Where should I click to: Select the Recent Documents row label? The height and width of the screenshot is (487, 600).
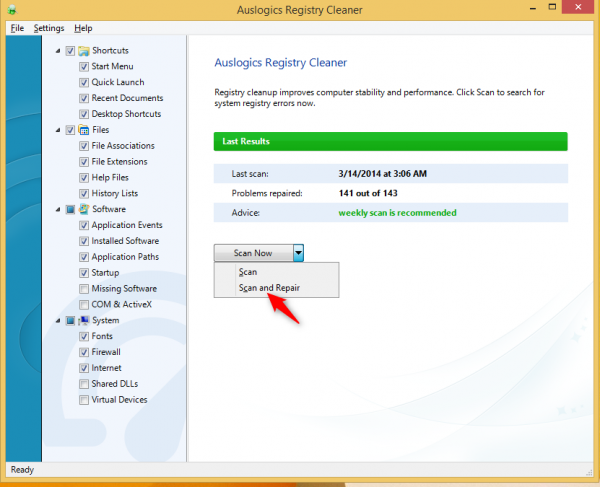pyautogui.click(x=127, y=98)
